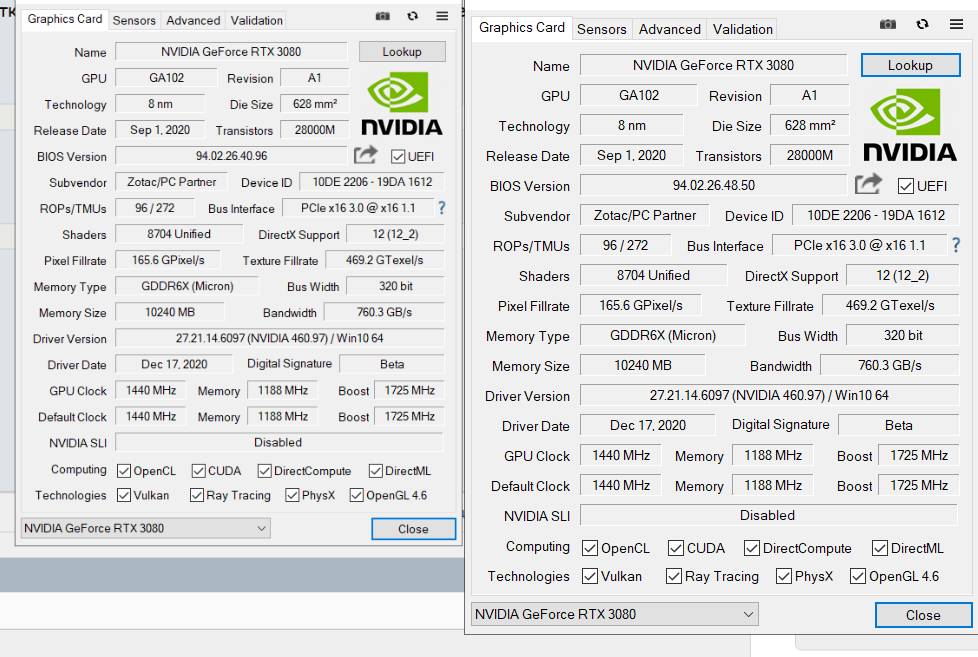Screen dimensions: 978x657
Task: Click the screenshot camera icon in left GPU-Z window
Action: pos(382,16)
